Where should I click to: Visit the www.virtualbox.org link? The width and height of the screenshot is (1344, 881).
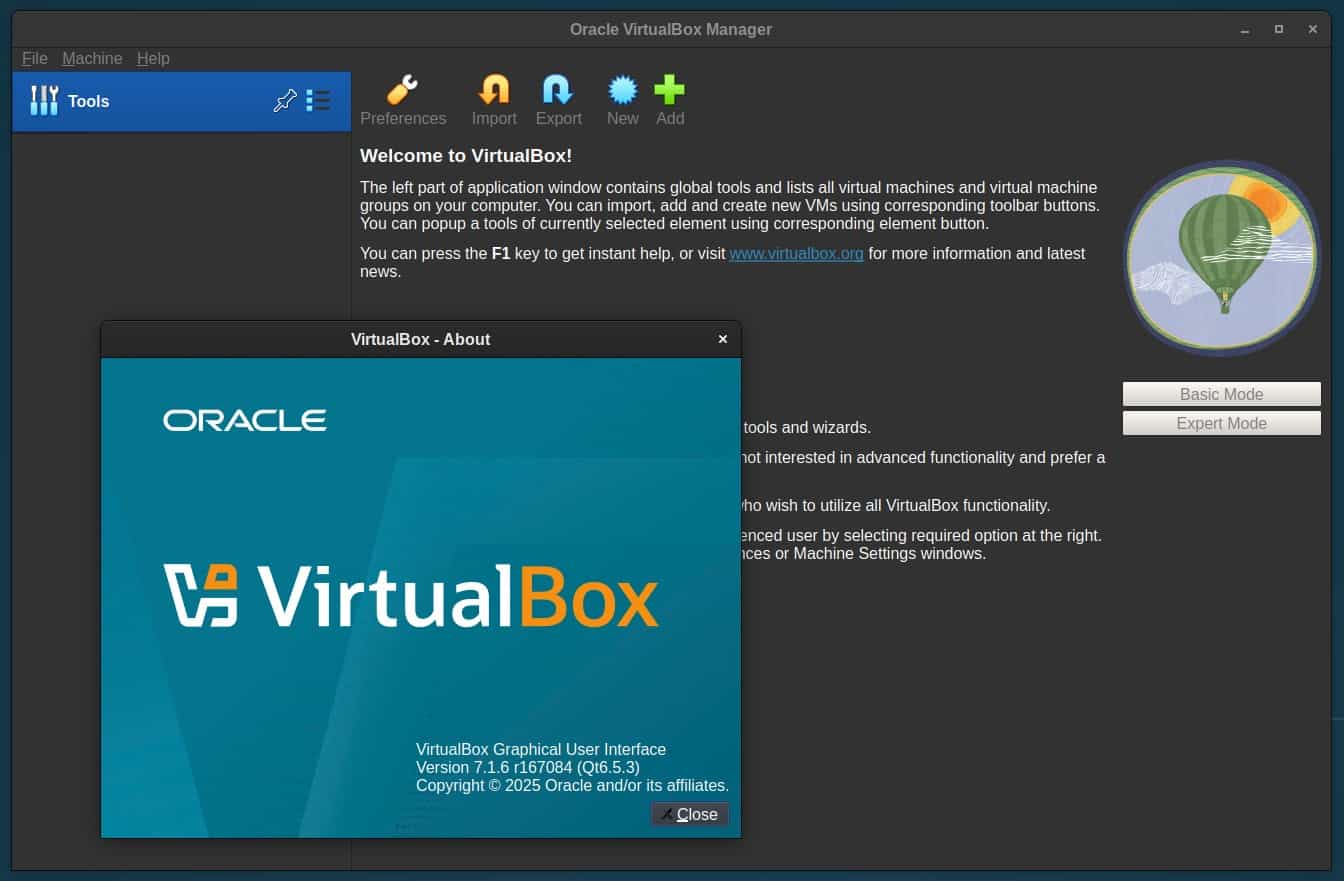[x=796, y=254]
